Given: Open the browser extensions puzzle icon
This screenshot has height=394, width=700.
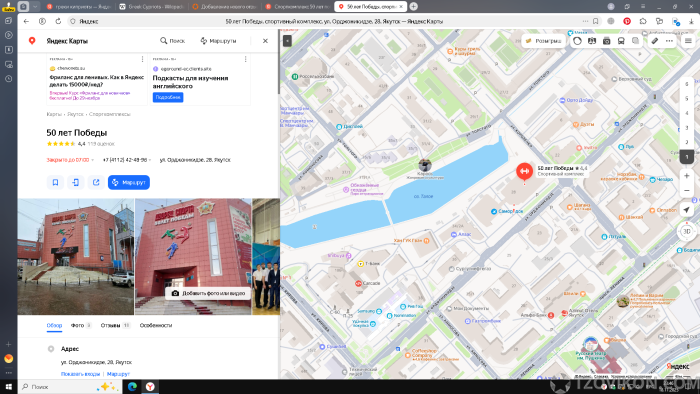Looking at the screenshot, I should coord(643,21).
